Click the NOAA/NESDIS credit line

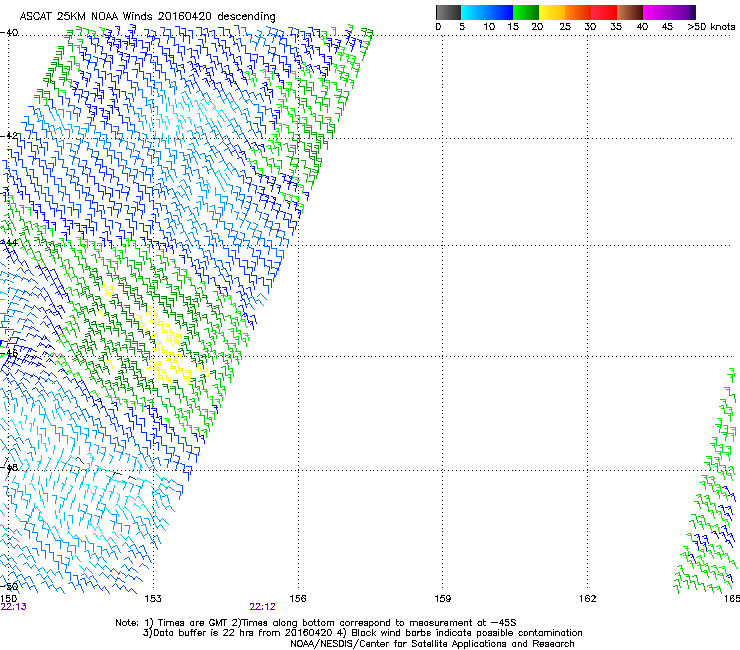click(x=432, y=644)
